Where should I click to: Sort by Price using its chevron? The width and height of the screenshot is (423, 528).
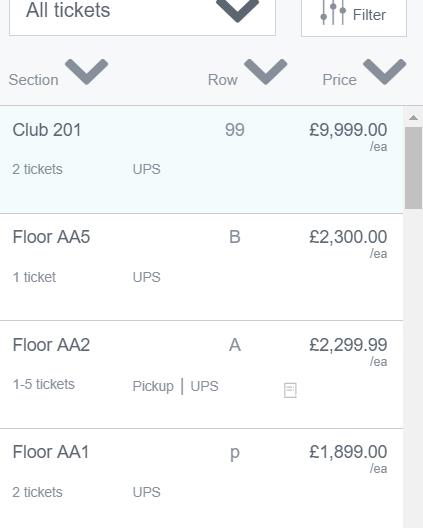coord(385,72)
